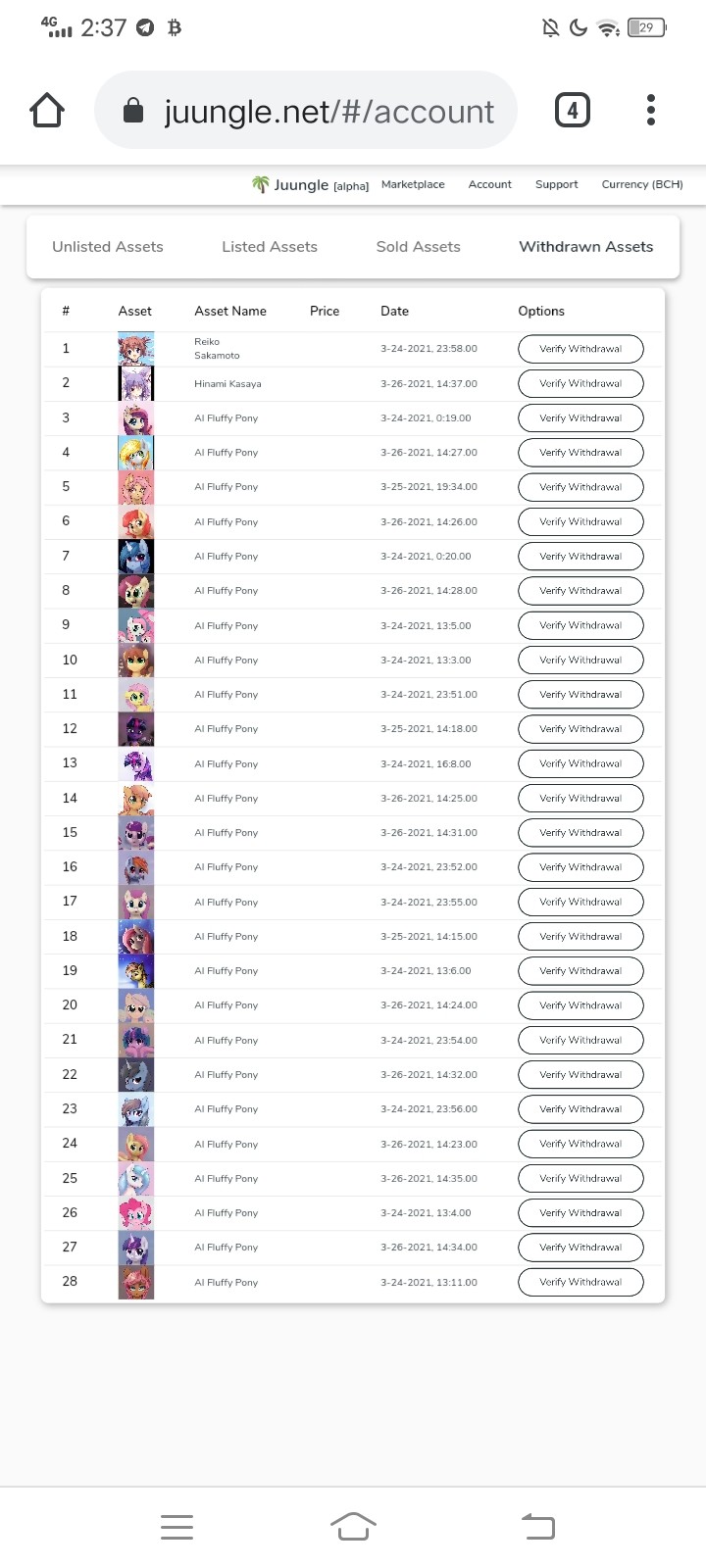Tap the Android home navigation icon
Viewport: 706px width, 1568px height.
click(x=353, y=1526)
